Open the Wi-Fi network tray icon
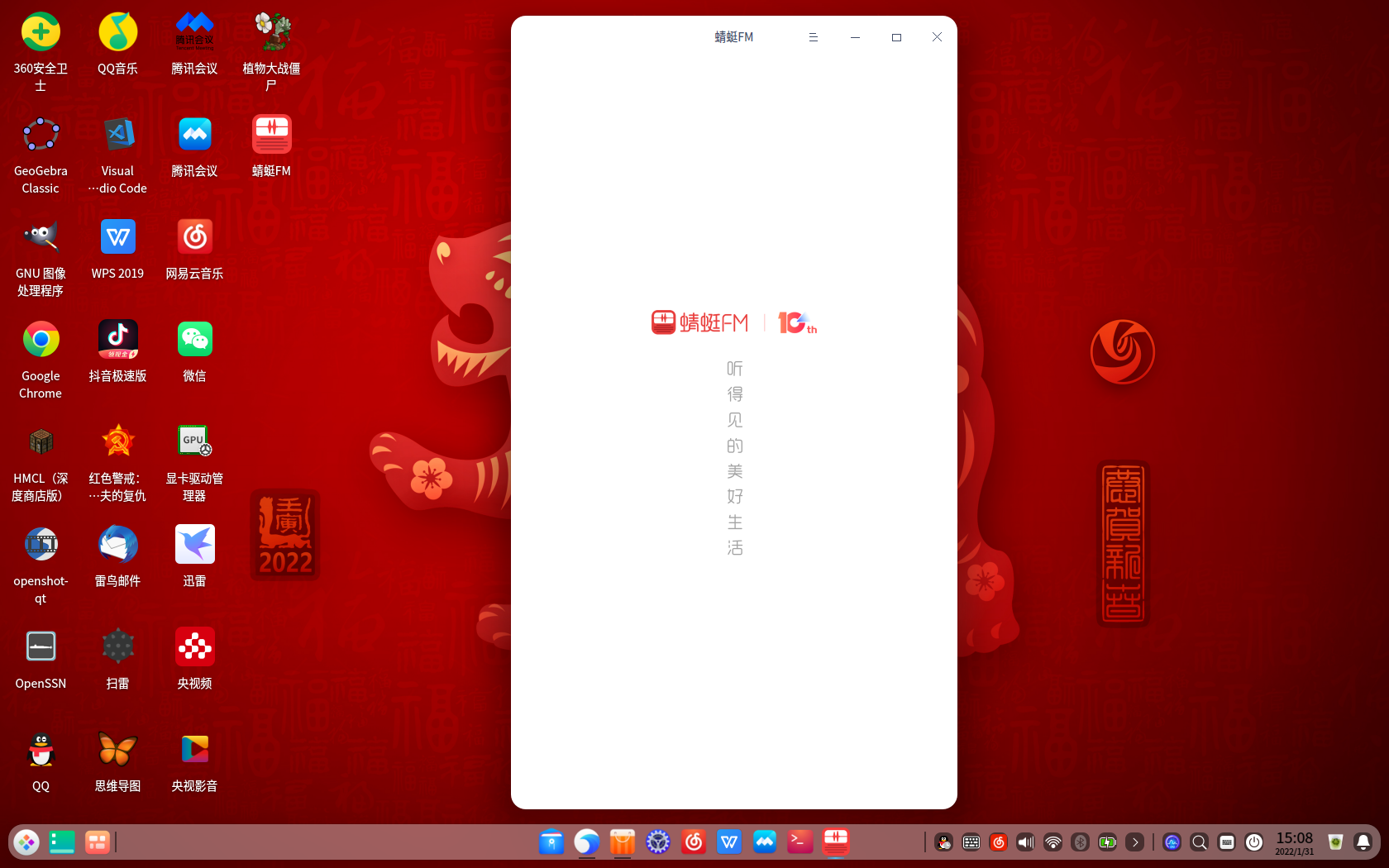The image size is (1389, 868). point(1052,842)
